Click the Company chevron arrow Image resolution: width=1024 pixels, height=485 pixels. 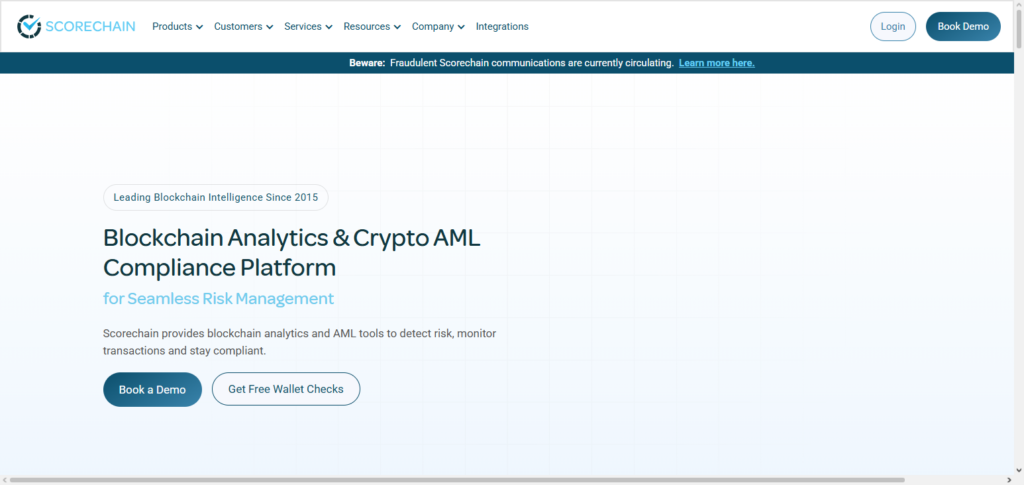[x=461, y=27]
